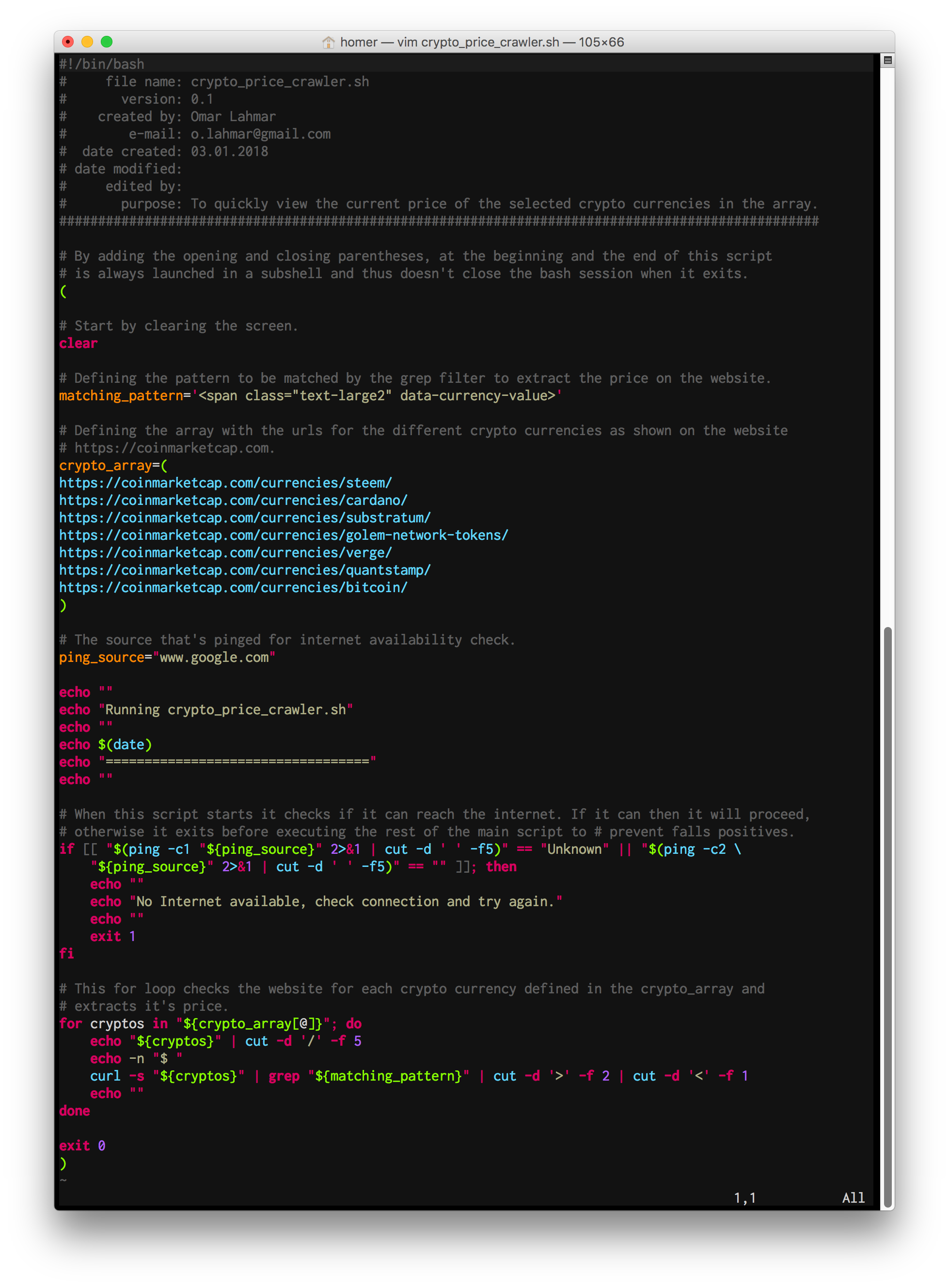Click the 'No Internet available' echo line
The image size is (949, 1288).
click(326, 901)
